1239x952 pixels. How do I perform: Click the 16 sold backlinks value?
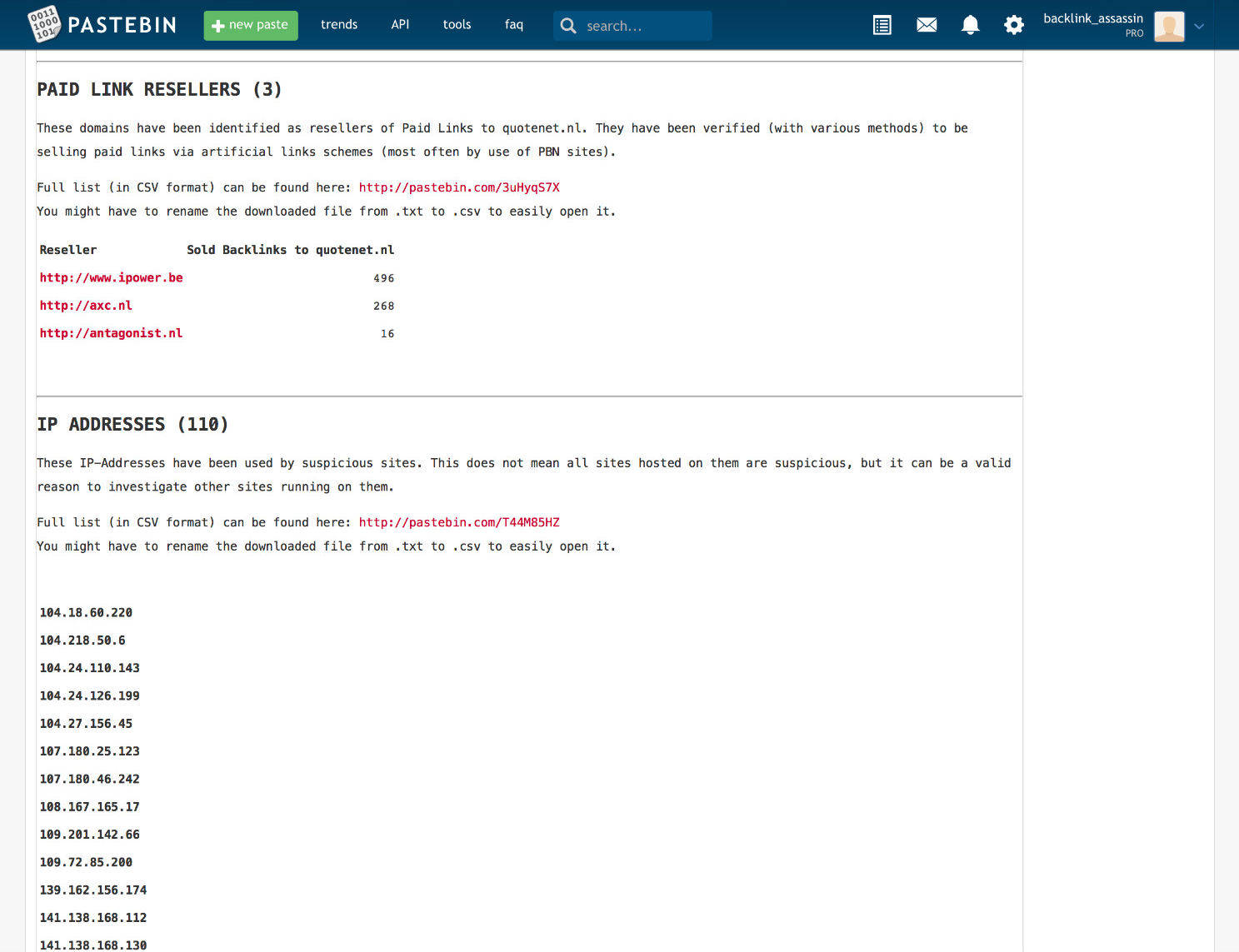click(387, 333)
